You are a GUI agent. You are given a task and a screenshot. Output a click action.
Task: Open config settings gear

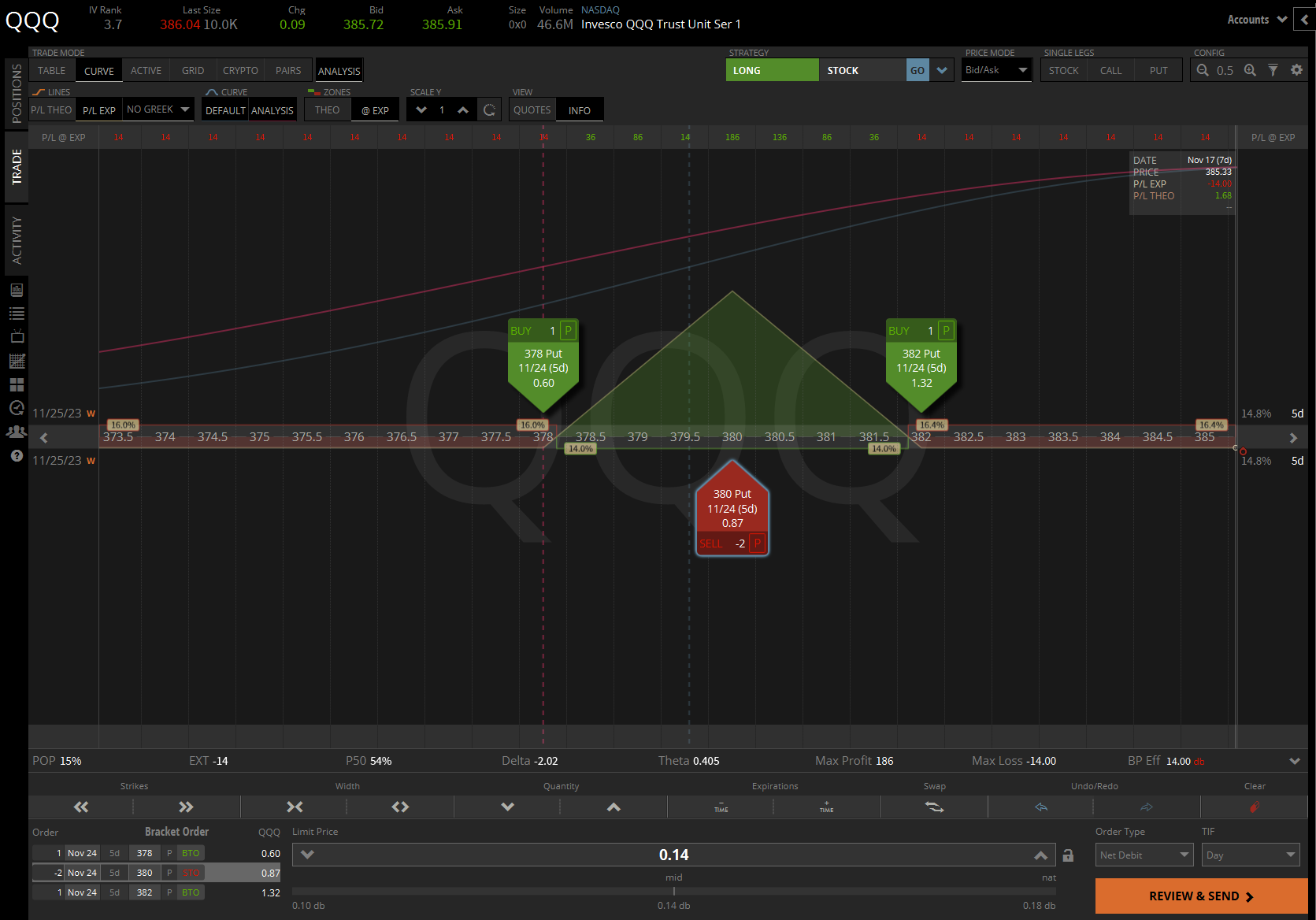coord(1296,70)
